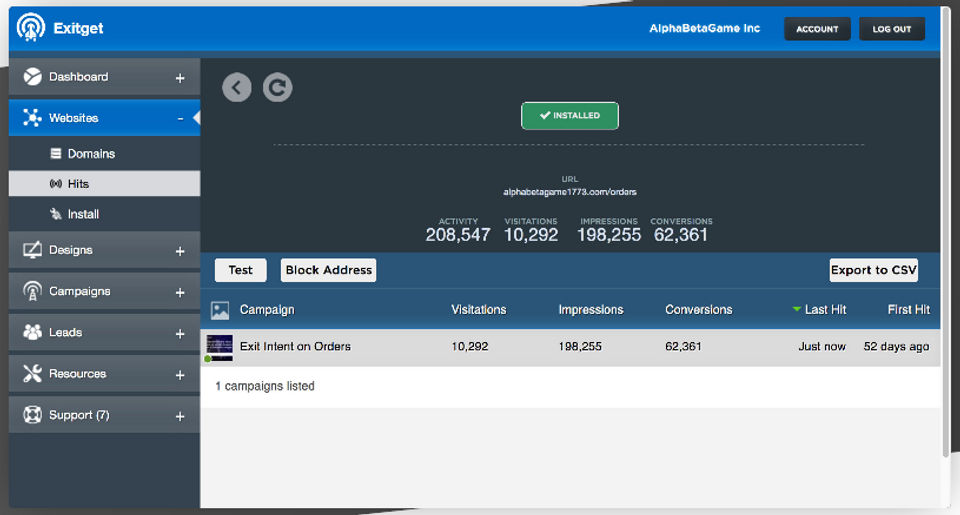Open the Support (7) menu item
This screenshot has height=515, width=960.
104,415
